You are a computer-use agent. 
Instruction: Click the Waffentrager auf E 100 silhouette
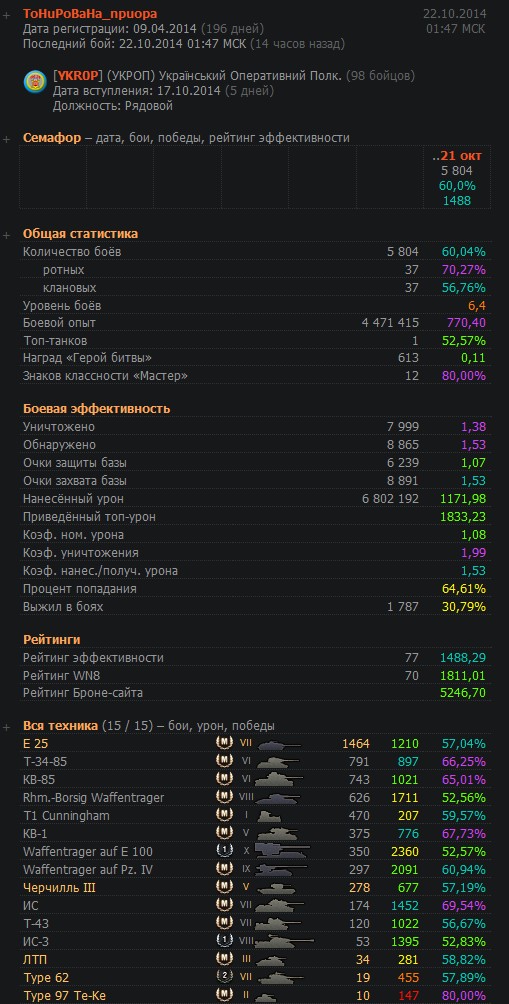[x=284, y=852]
